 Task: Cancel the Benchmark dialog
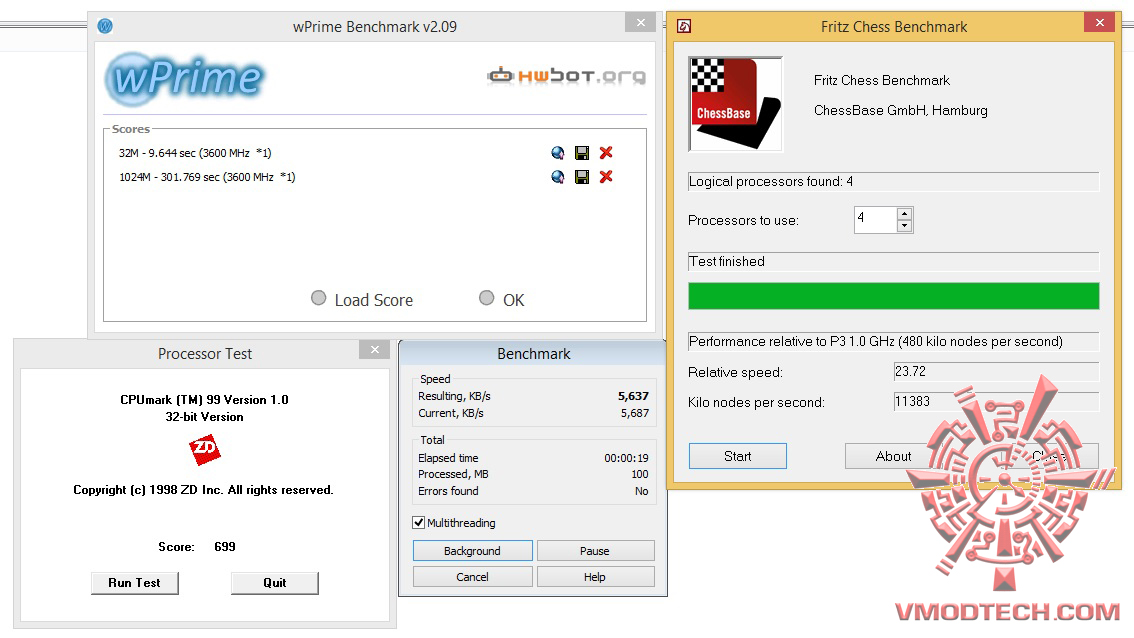(x=472, y=577)
